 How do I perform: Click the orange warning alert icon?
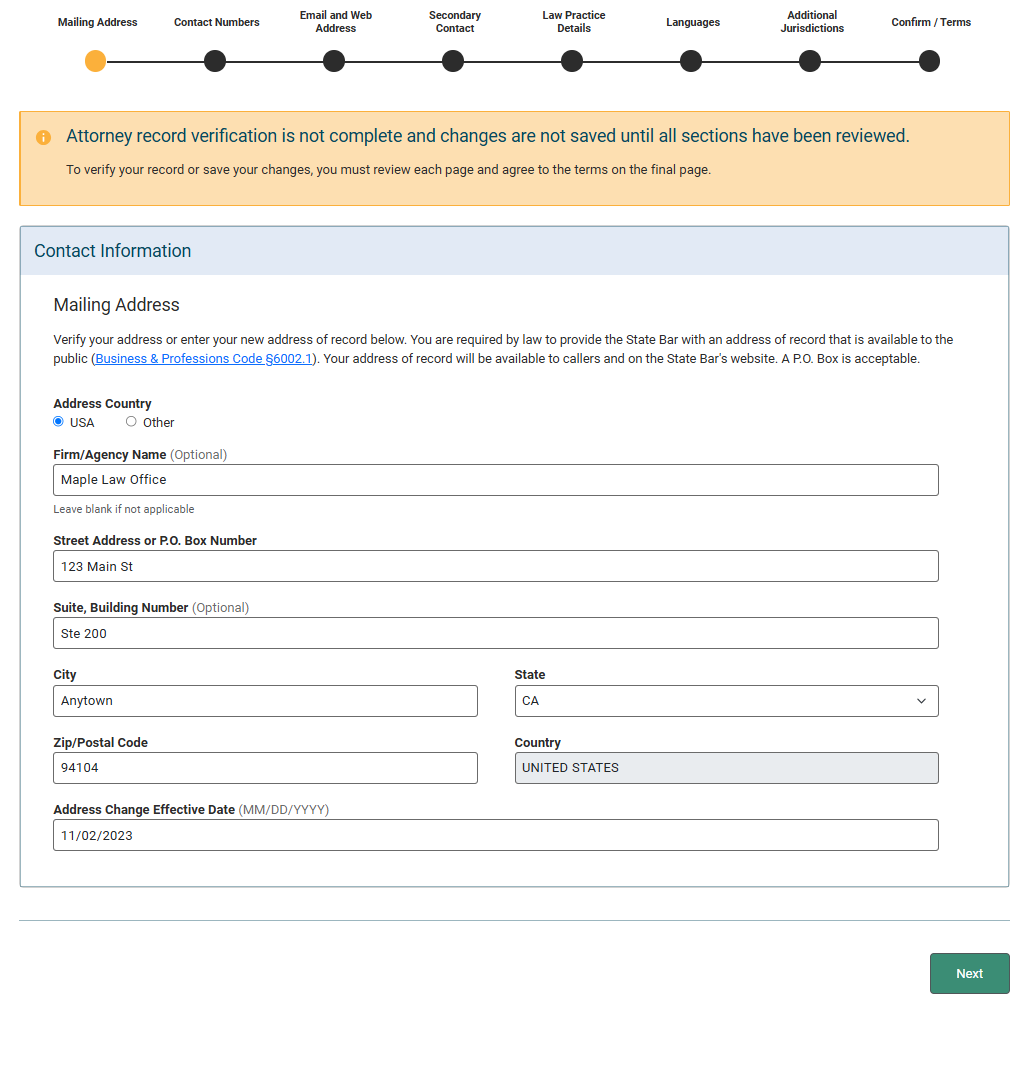pyautogui.click(x=43, y=137)
